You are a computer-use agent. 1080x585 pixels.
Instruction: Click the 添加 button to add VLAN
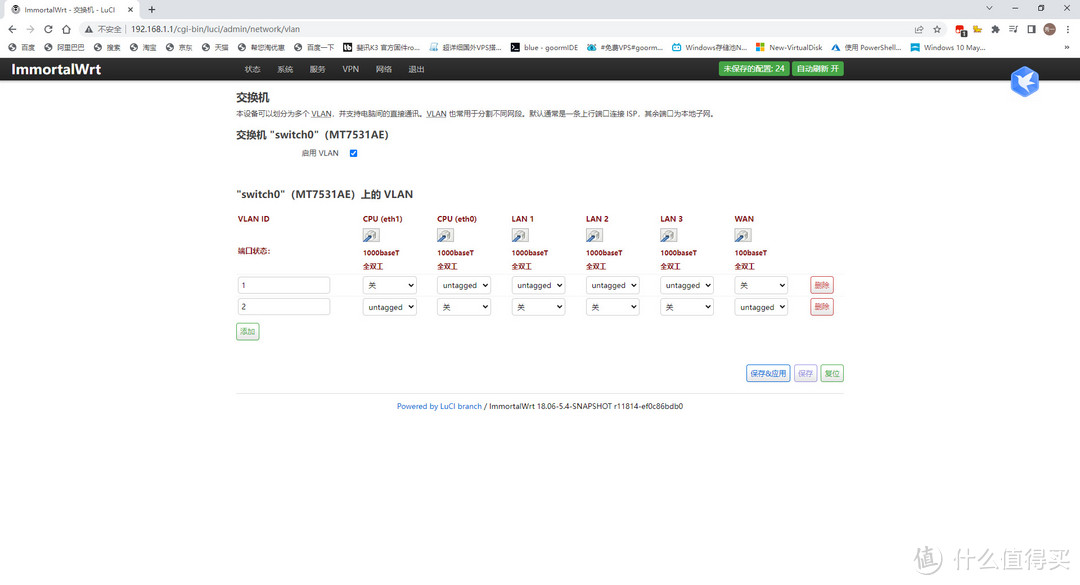pos(247,331)
